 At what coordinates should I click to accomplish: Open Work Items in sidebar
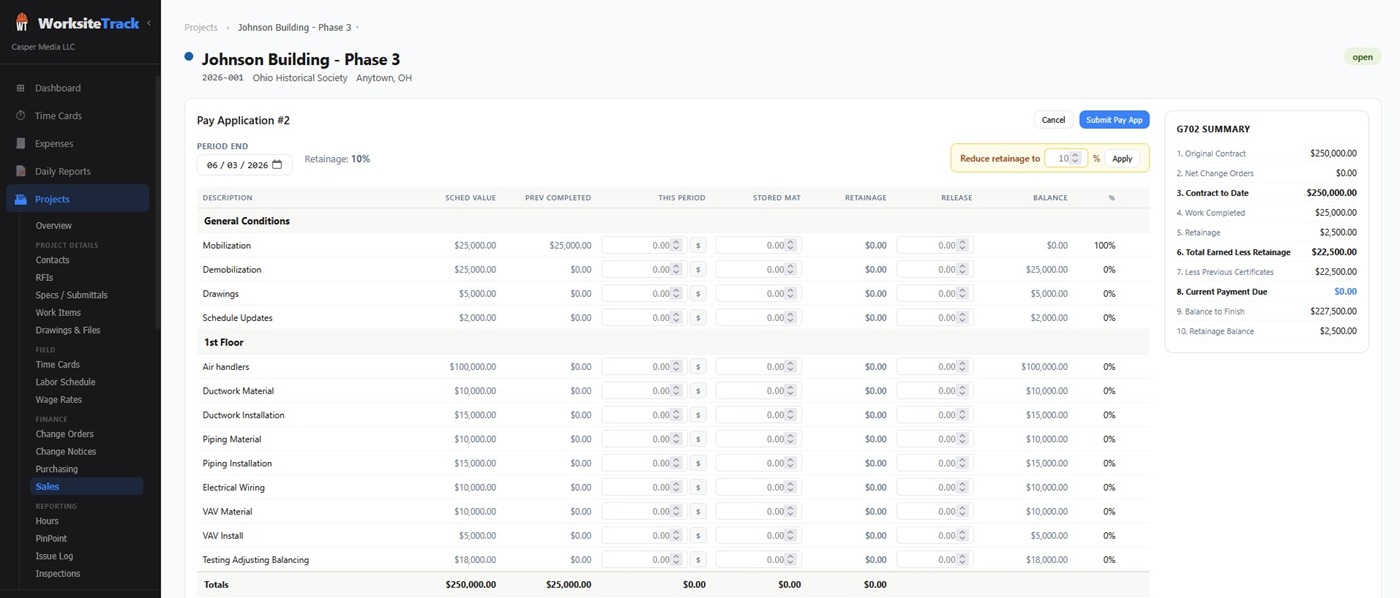[59, 313]
